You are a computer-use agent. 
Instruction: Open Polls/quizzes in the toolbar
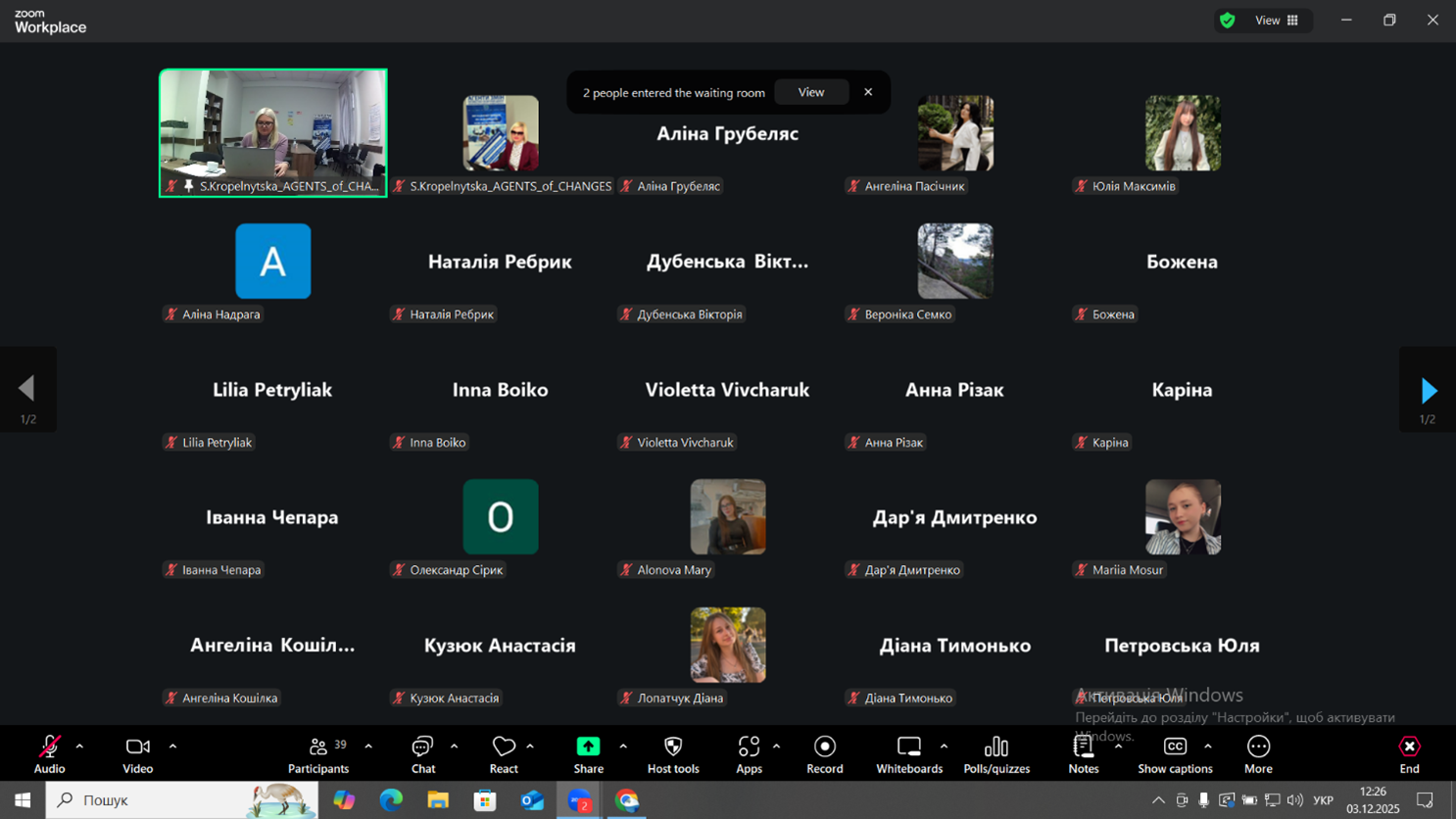(x=995, y=754)
